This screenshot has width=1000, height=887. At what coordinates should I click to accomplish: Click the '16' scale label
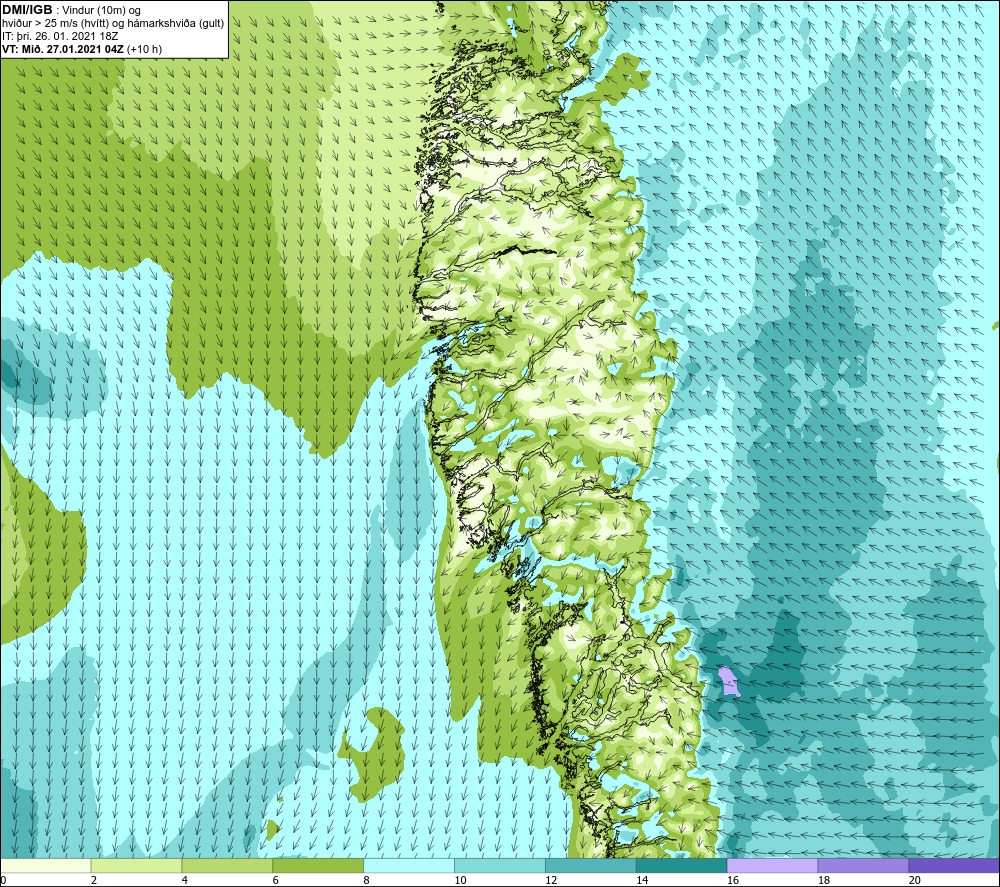(x=733, y=880)
